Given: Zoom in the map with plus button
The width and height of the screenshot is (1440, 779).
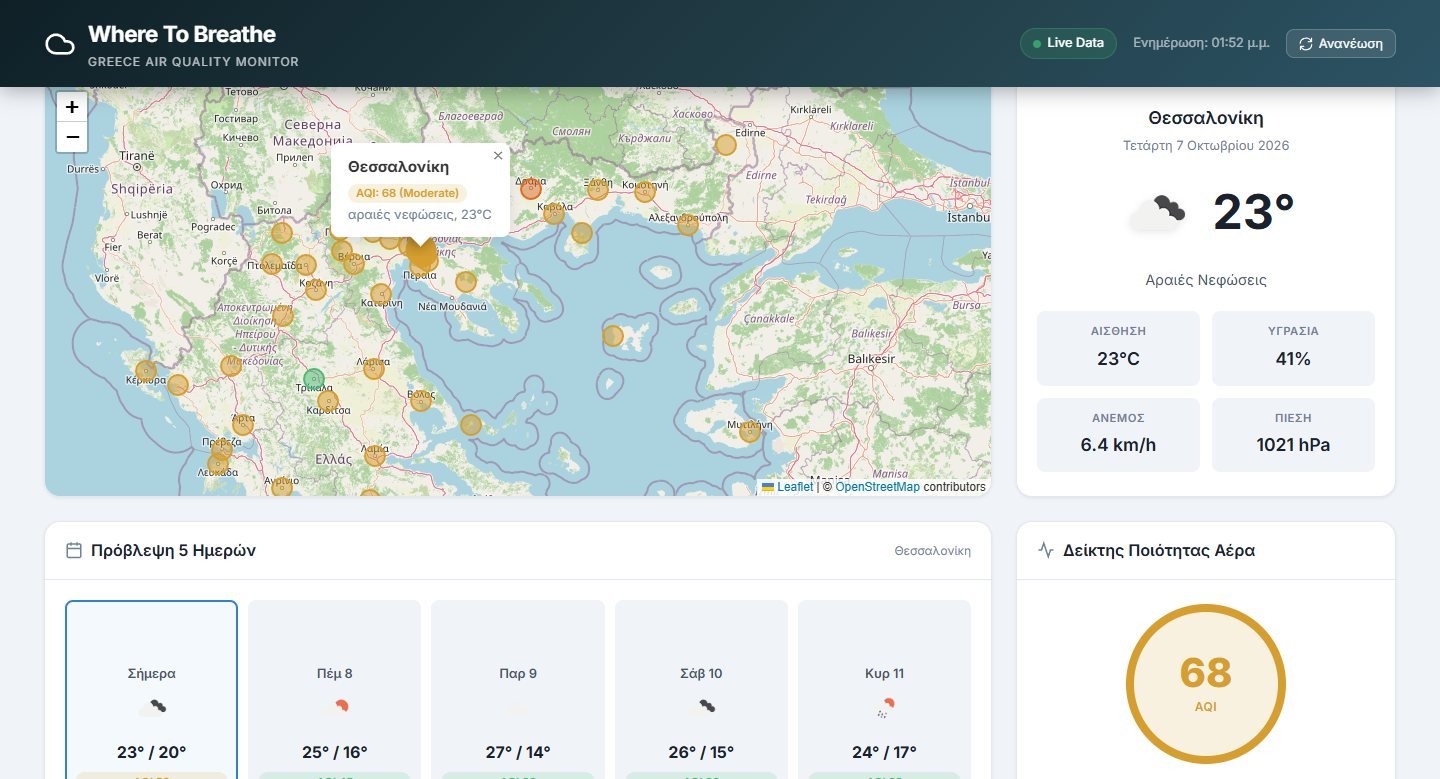Looking at the screenshot, I should (72, 106).
